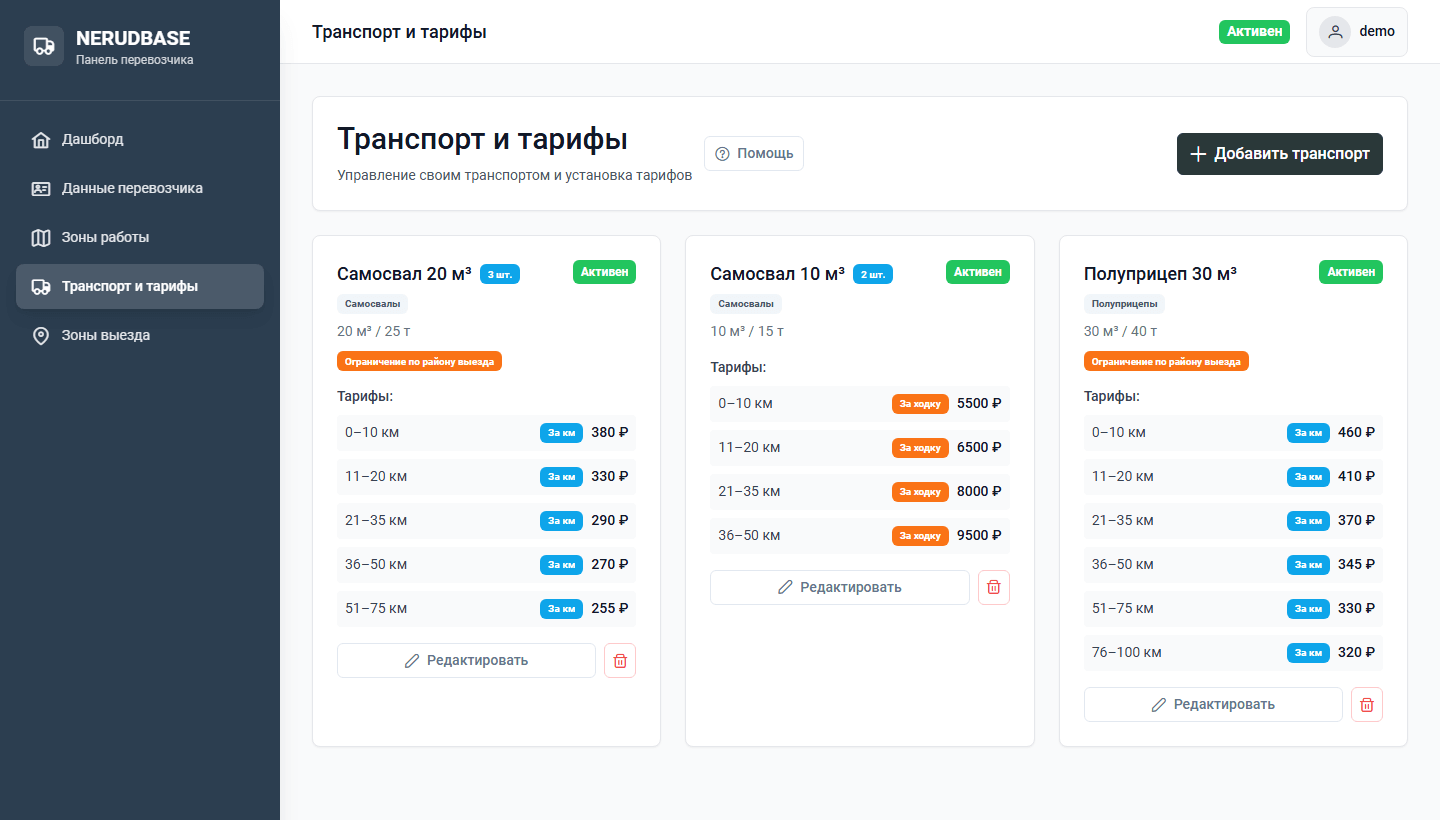
Task: Click the map icon beside Зоны работы
Action: tap(41, 238)
